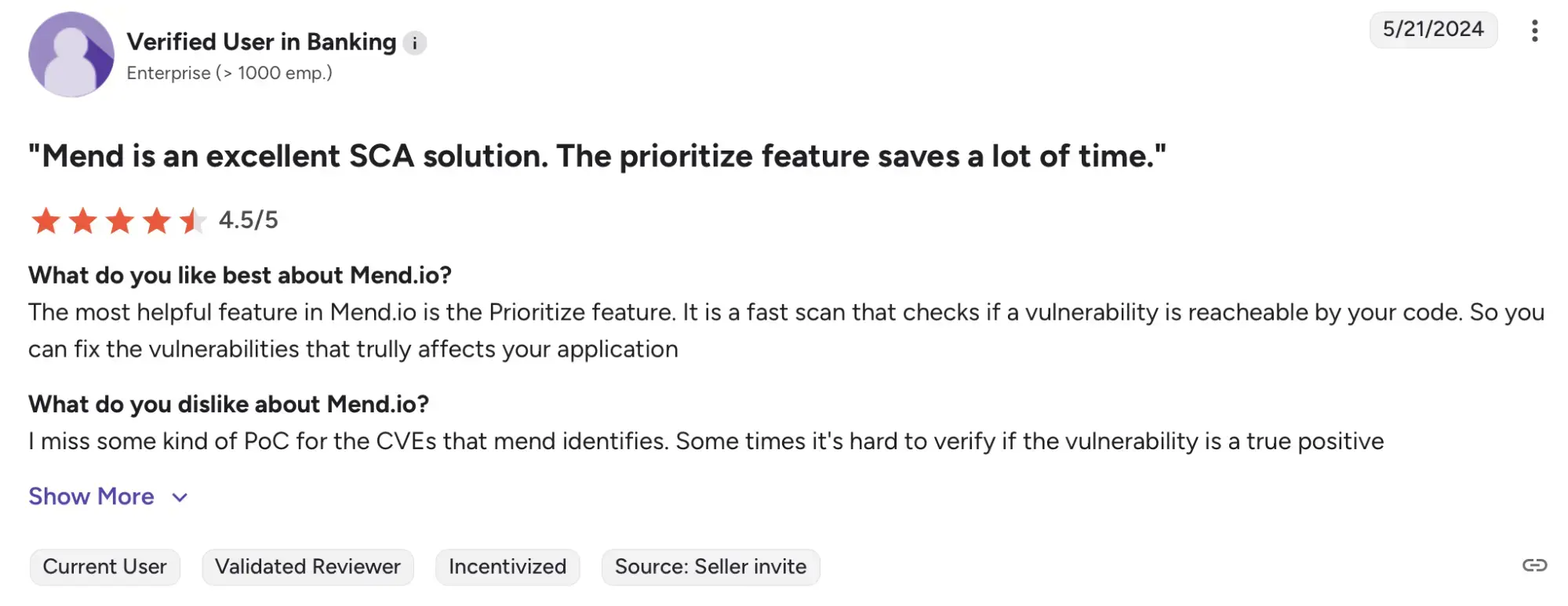Click the reviewer avatar icon
The height and width of the screenshot is (606, 1568).
coord(71,55)
